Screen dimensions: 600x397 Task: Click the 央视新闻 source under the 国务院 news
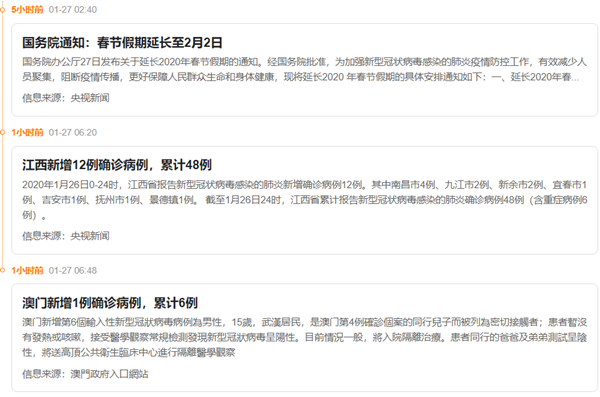[90, 98]
